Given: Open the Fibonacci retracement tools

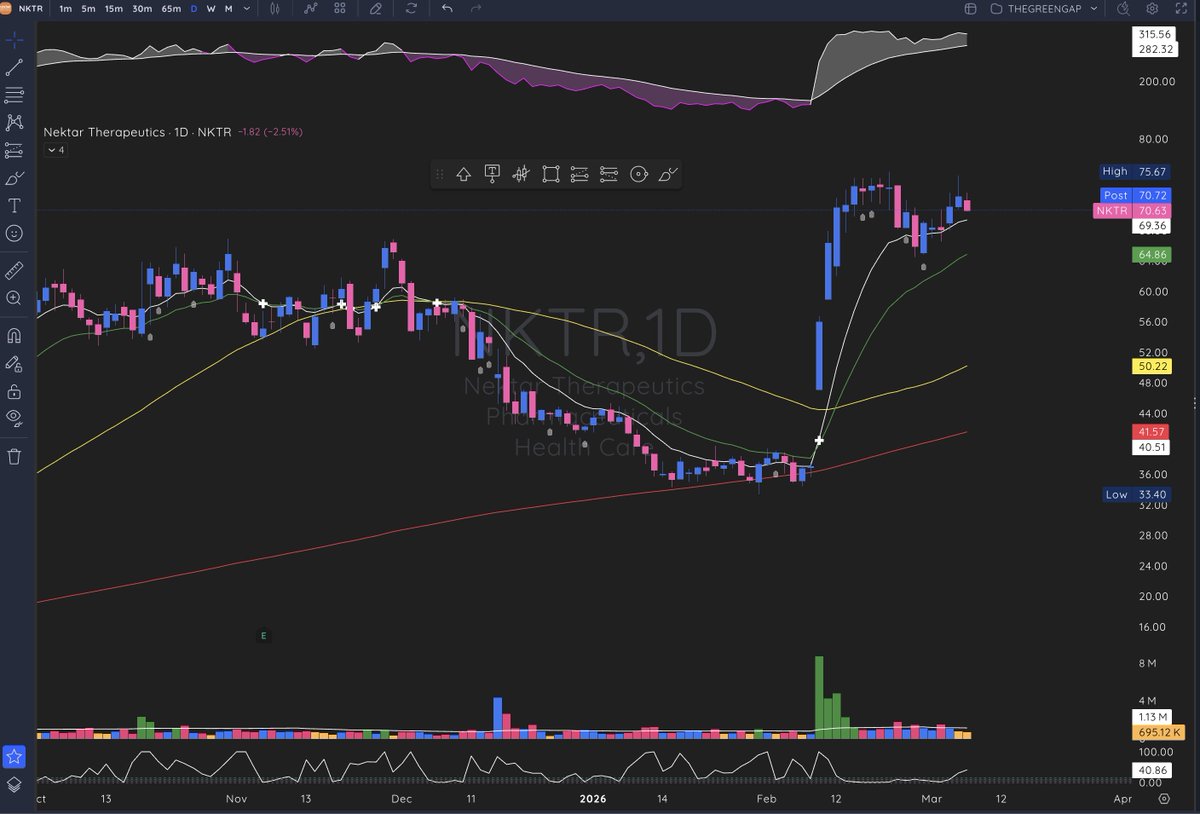Looking at the screenshot, I should (14, 95).
